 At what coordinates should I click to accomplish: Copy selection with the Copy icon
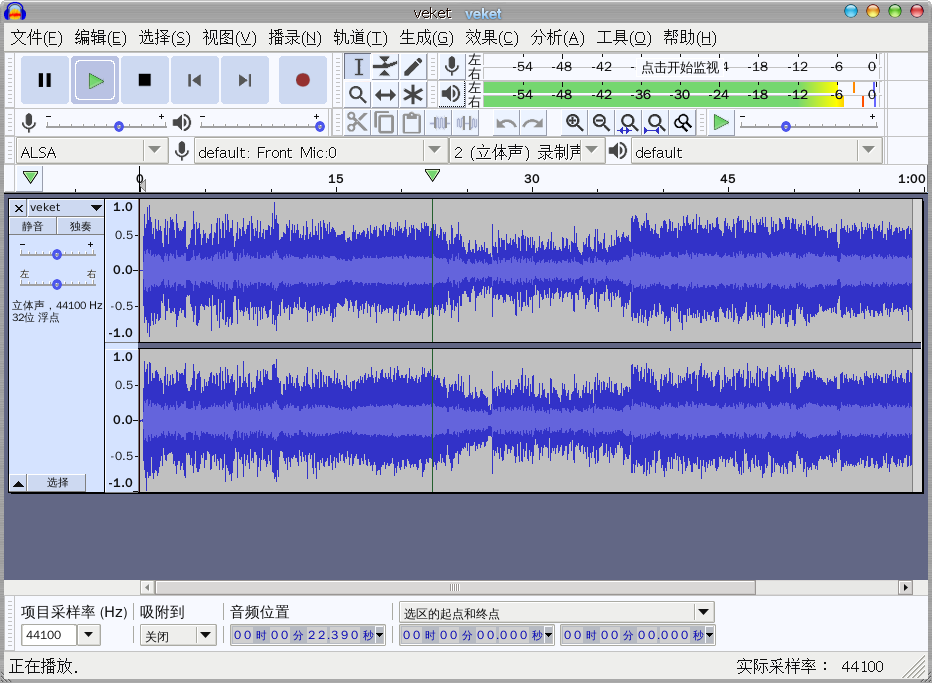(x=384, y=123)
